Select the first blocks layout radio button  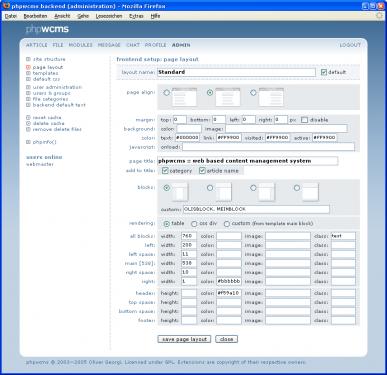point(166,188)
